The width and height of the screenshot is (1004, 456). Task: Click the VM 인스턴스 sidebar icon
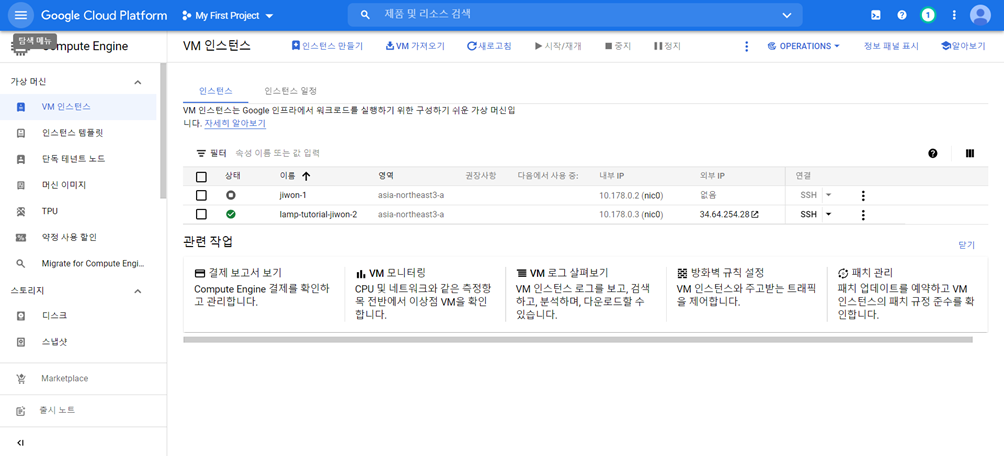point(20,107)
